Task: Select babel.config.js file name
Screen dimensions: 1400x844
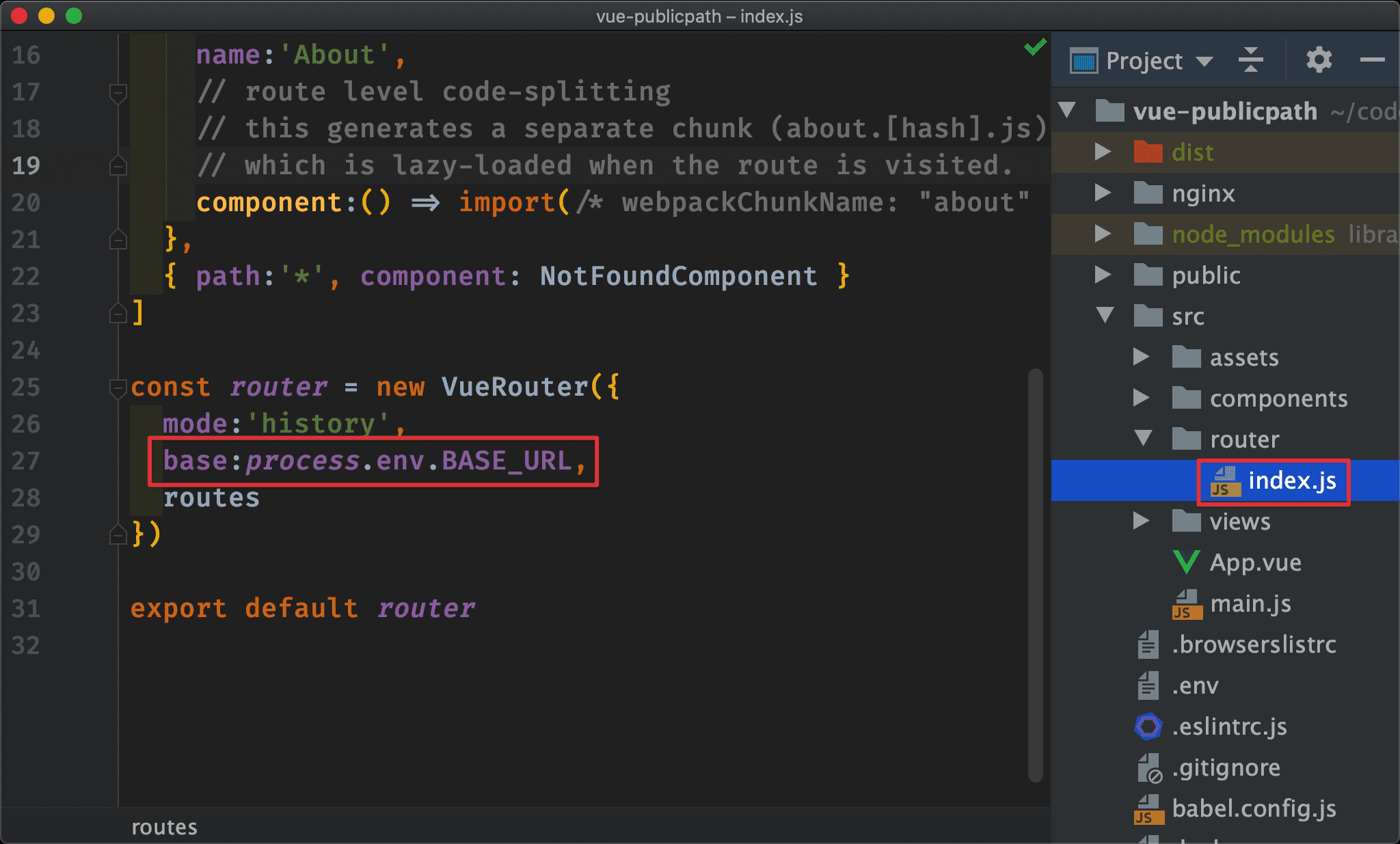Action: tap(1254, 808)
